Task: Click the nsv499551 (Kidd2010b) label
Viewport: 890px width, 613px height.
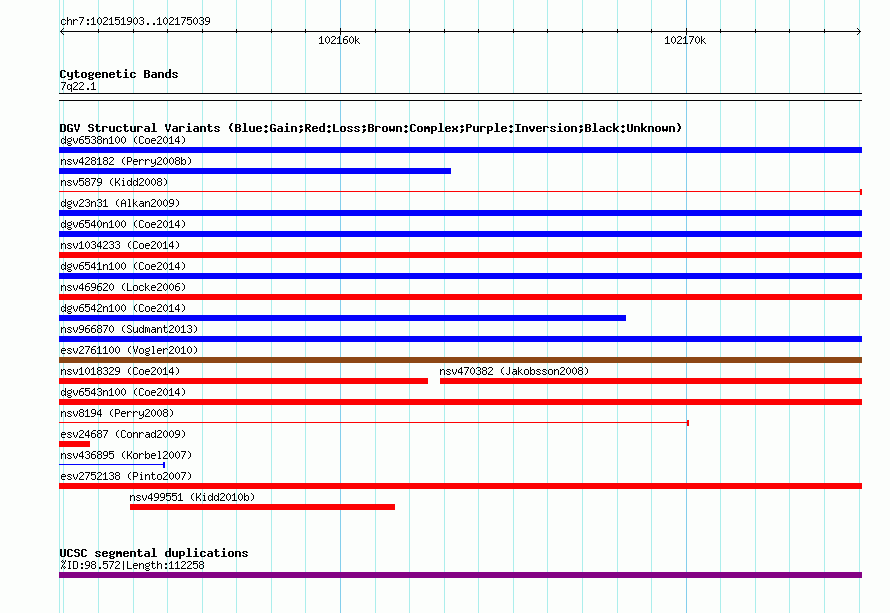Action: coord(192,497)
